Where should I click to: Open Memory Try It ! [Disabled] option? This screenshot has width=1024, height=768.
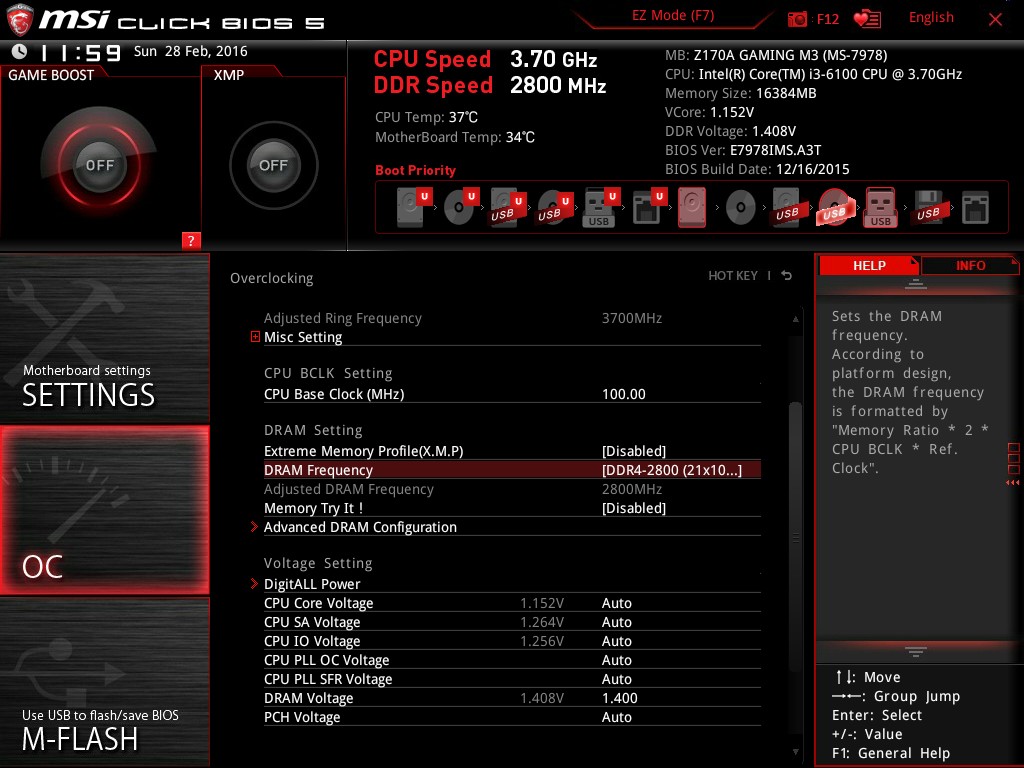633,508
